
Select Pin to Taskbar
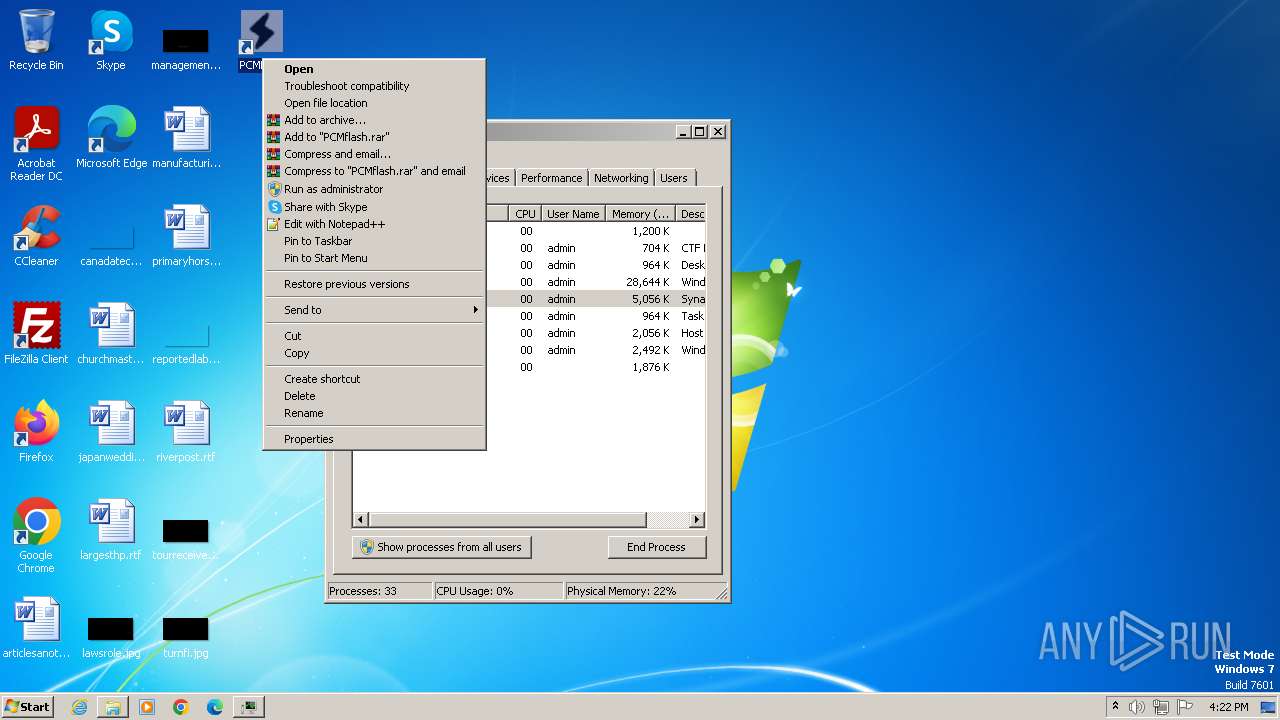(374, 241)
